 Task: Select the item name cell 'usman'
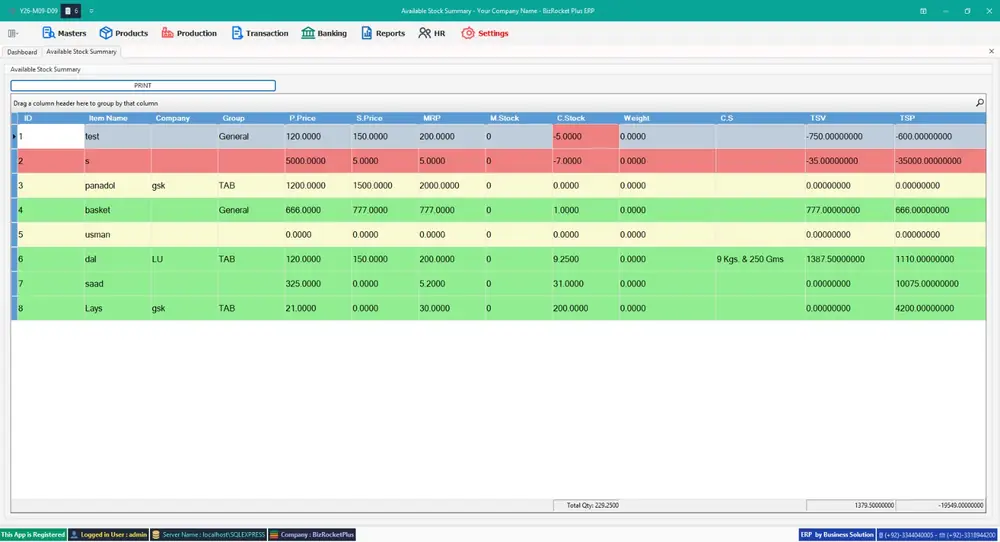(118, 235)
